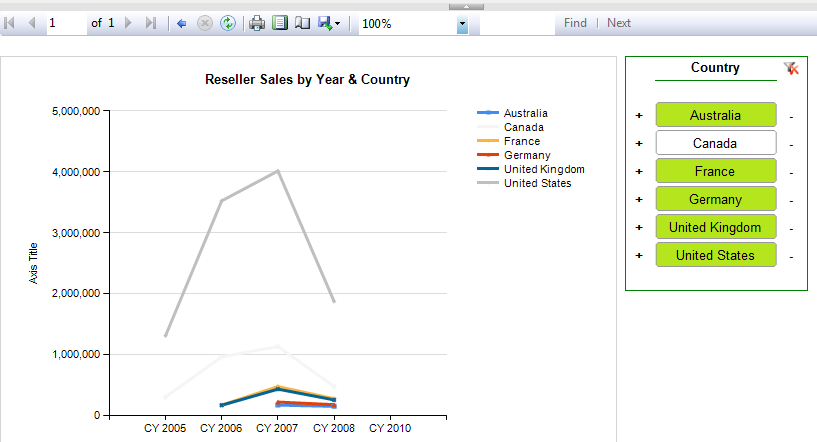Collapse the toolbar using top handle
The image size is (817, 442).
point(466,7)
